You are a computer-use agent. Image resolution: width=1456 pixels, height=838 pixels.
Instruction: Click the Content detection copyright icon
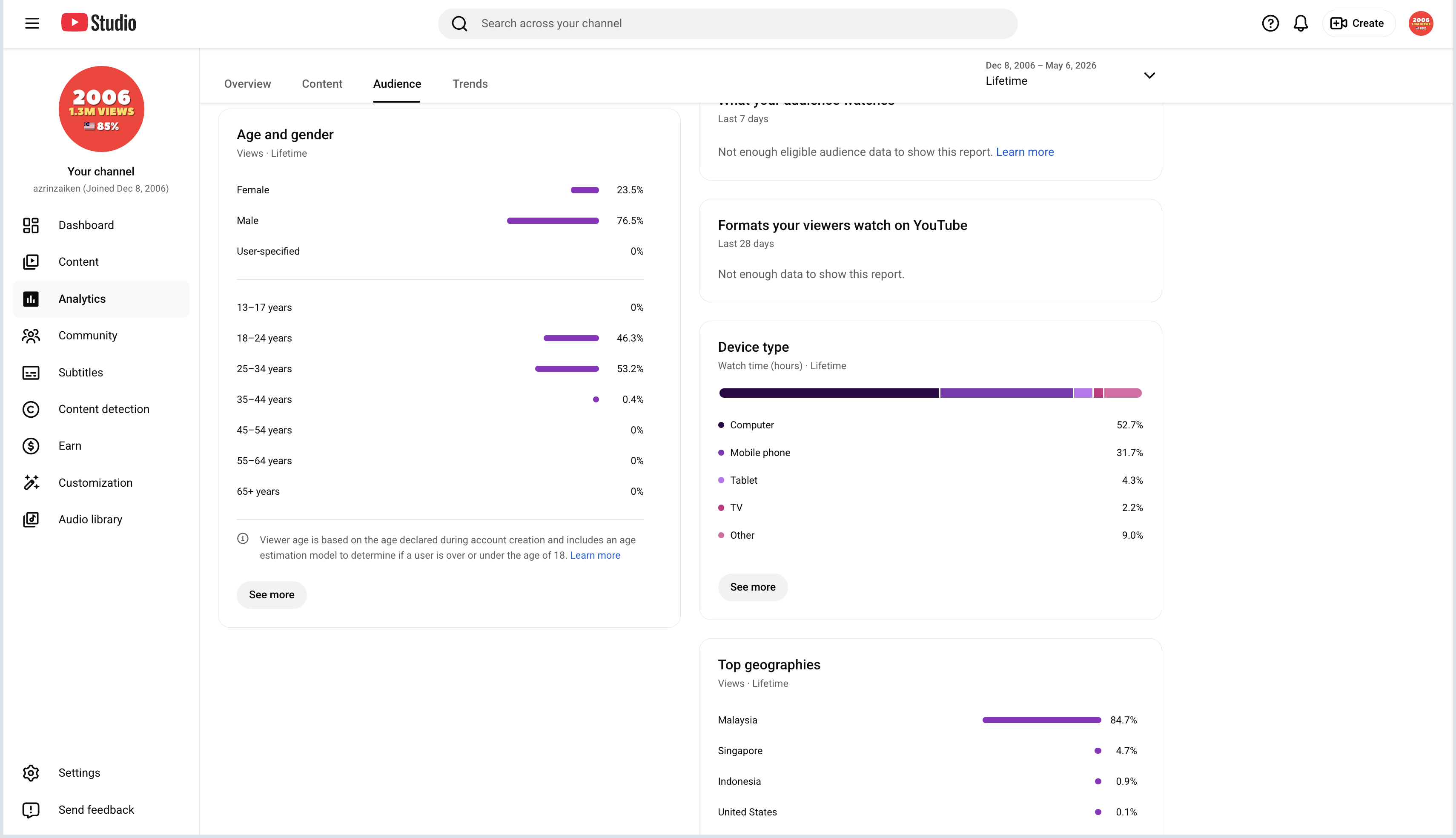click(31, 409)
